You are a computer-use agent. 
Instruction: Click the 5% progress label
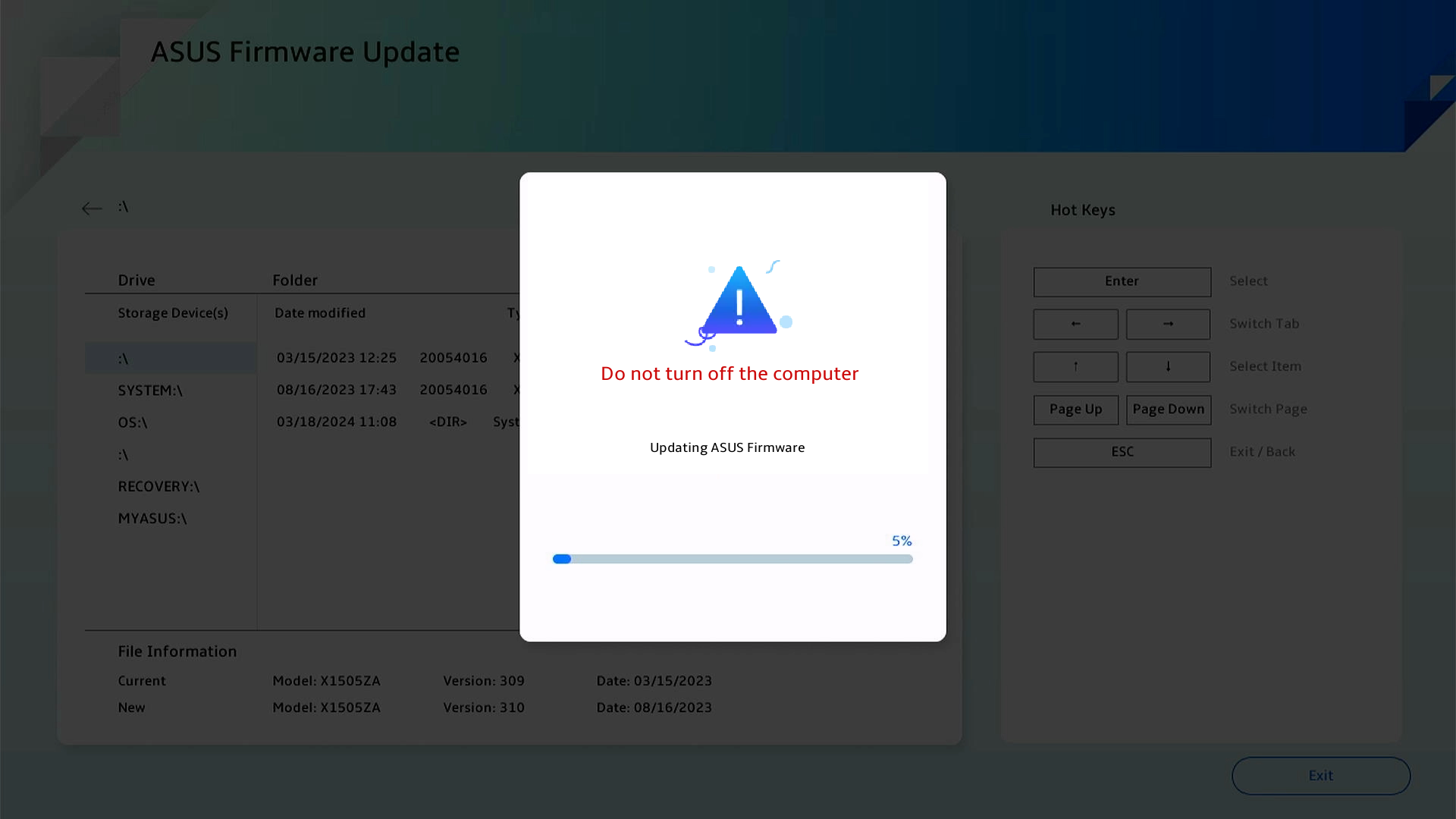point(902,541)
